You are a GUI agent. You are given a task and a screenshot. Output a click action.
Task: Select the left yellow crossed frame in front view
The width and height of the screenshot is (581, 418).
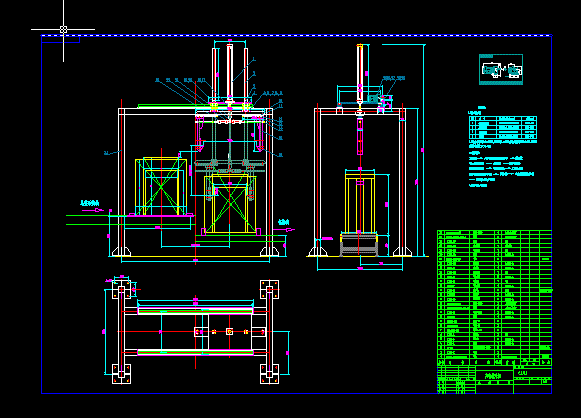click(x=161, y=187)
